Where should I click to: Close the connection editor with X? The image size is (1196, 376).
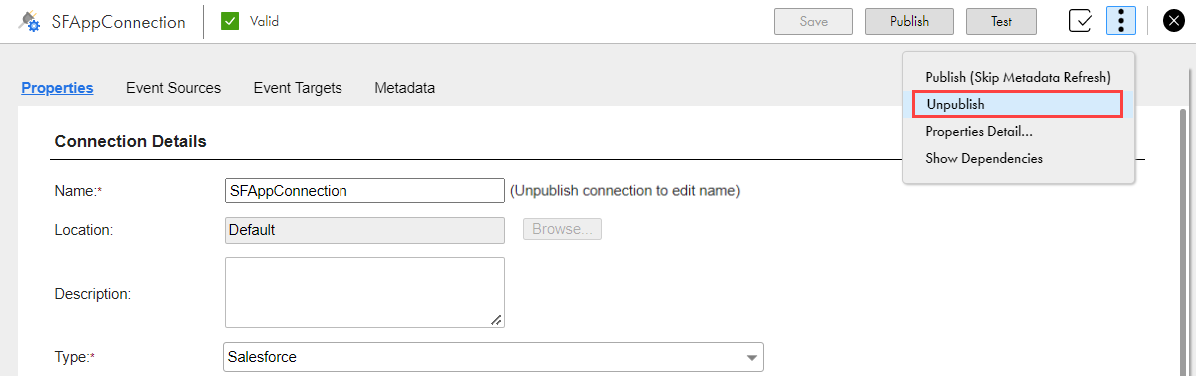click(1172, 21)
